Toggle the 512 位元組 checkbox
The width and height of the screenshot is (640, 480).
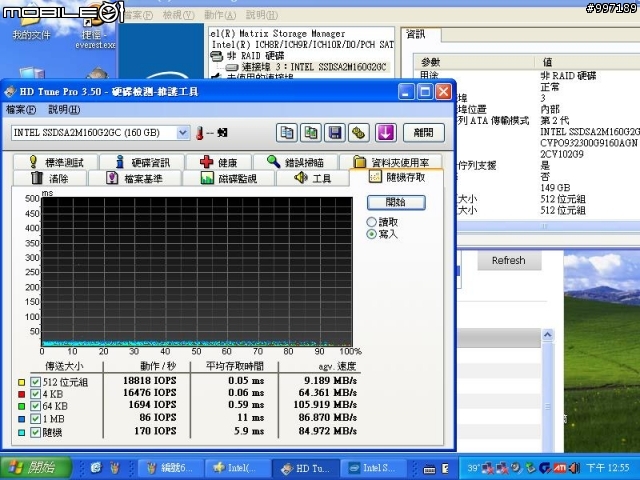36,382
